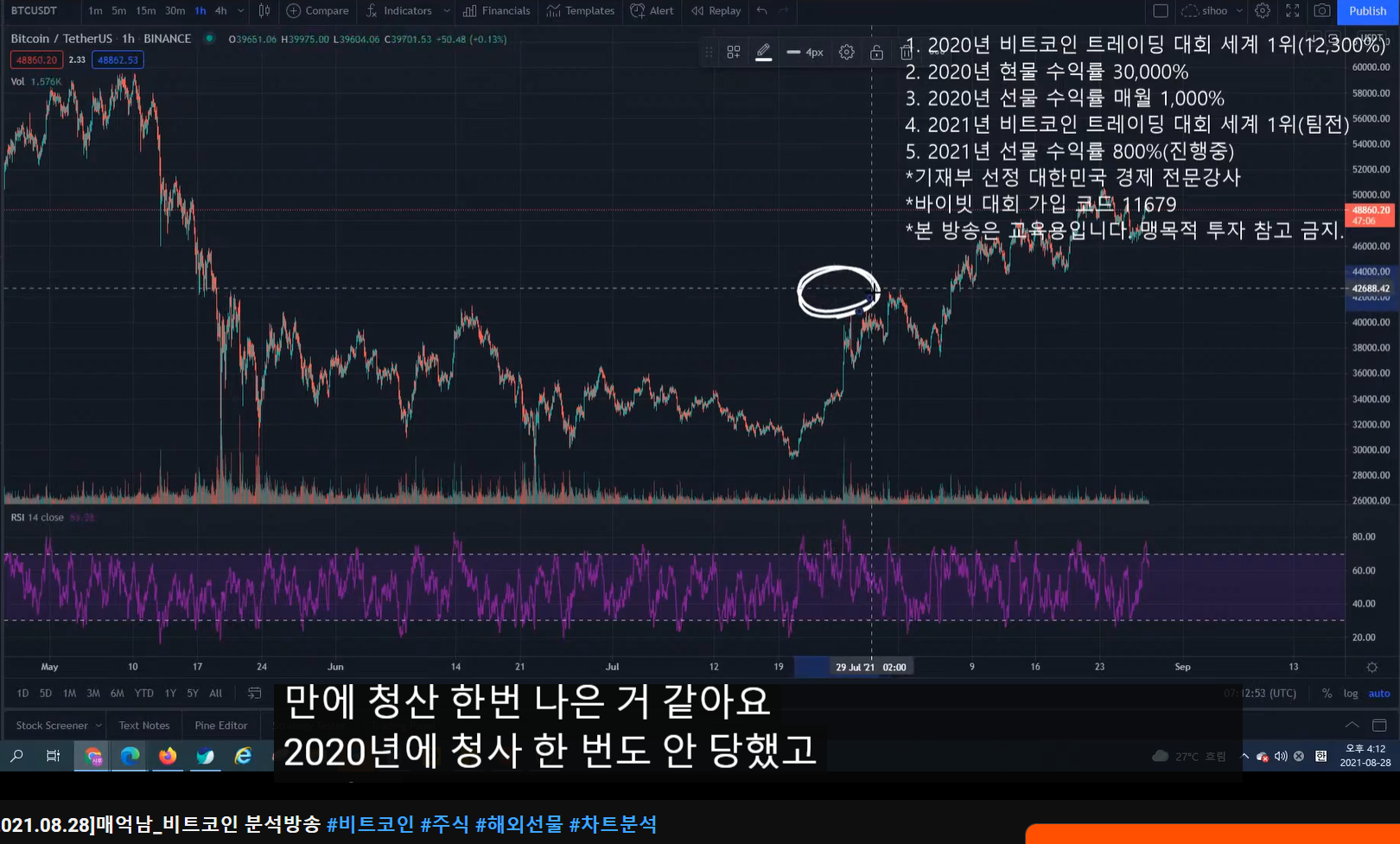Click the blue Publish button

point(1368,11)
